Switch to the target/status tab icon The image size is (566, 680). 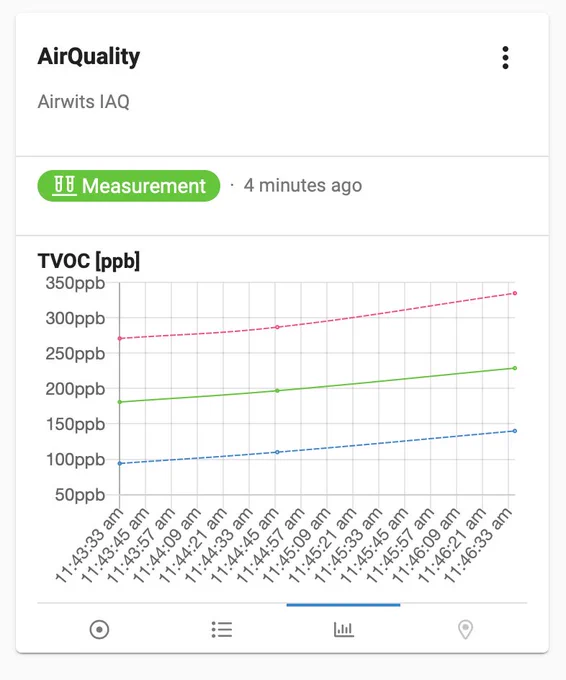coord(99,629)
